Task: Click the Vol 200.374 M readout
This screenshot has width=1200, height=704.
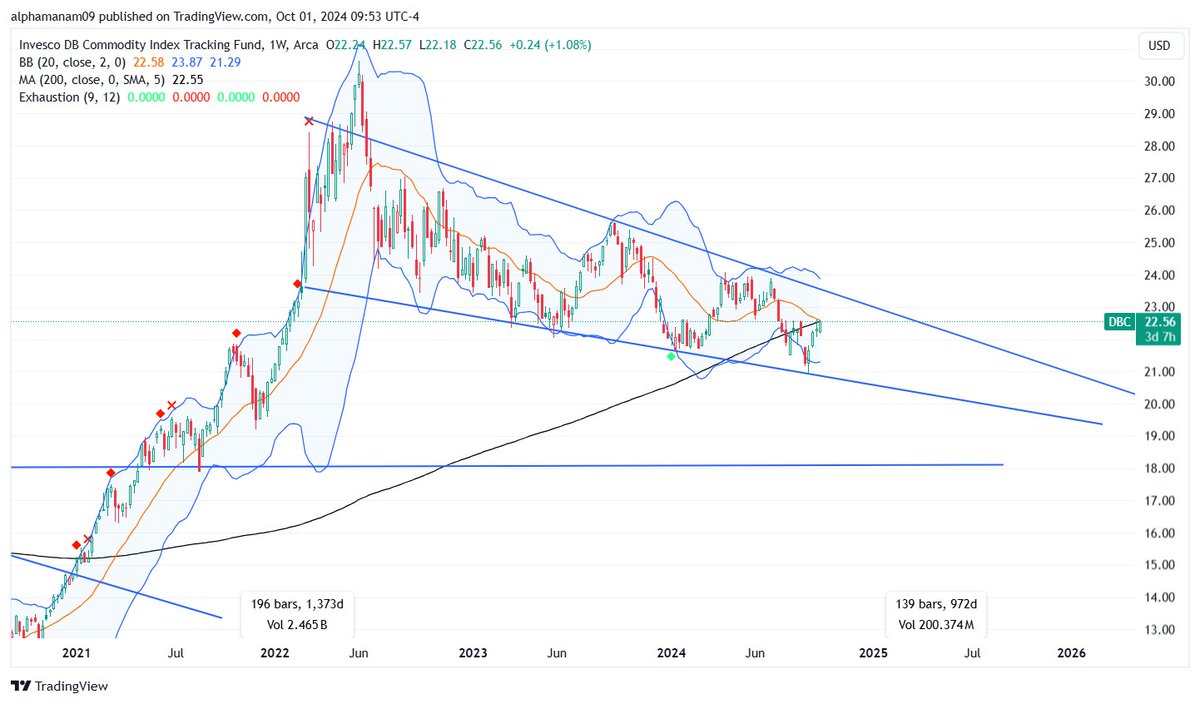Action: pyautogui.click(x=936, y=625)
